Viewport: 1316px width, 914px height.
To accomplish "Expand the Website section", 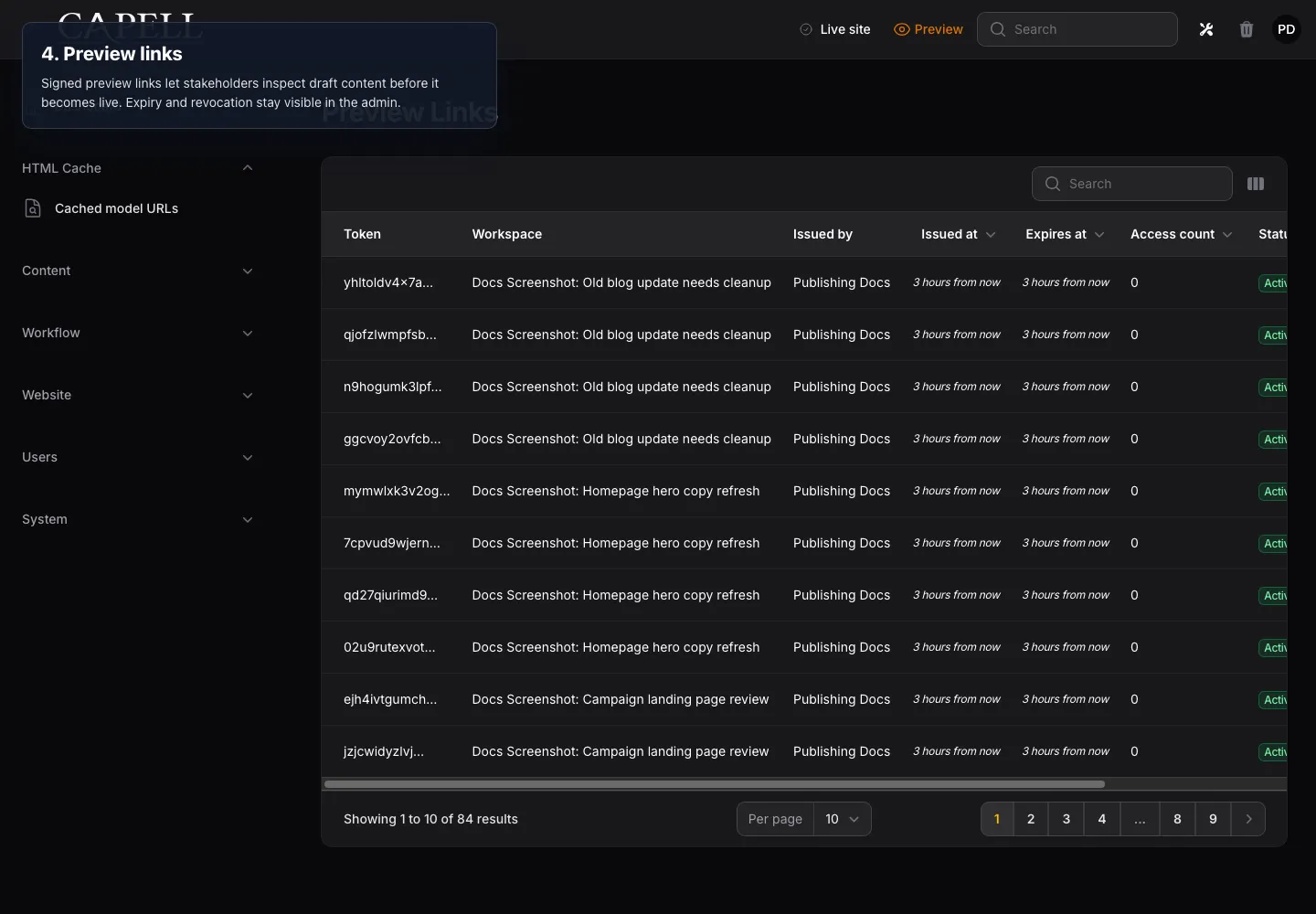I will [x=137, y=395].
